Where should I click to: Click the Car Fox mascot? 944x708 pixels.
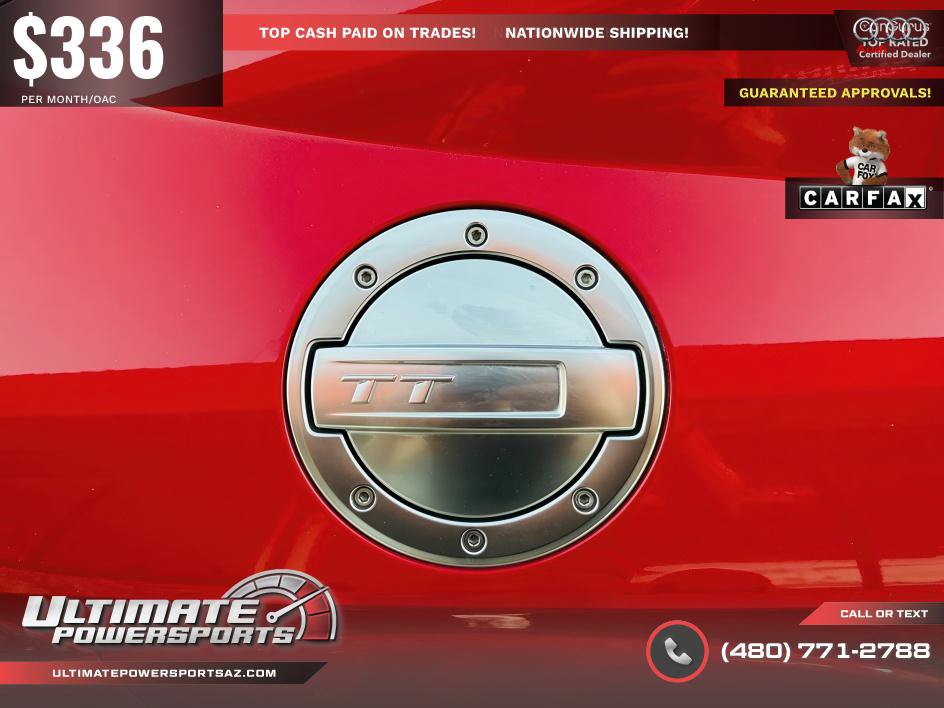(x=864, y=155)
